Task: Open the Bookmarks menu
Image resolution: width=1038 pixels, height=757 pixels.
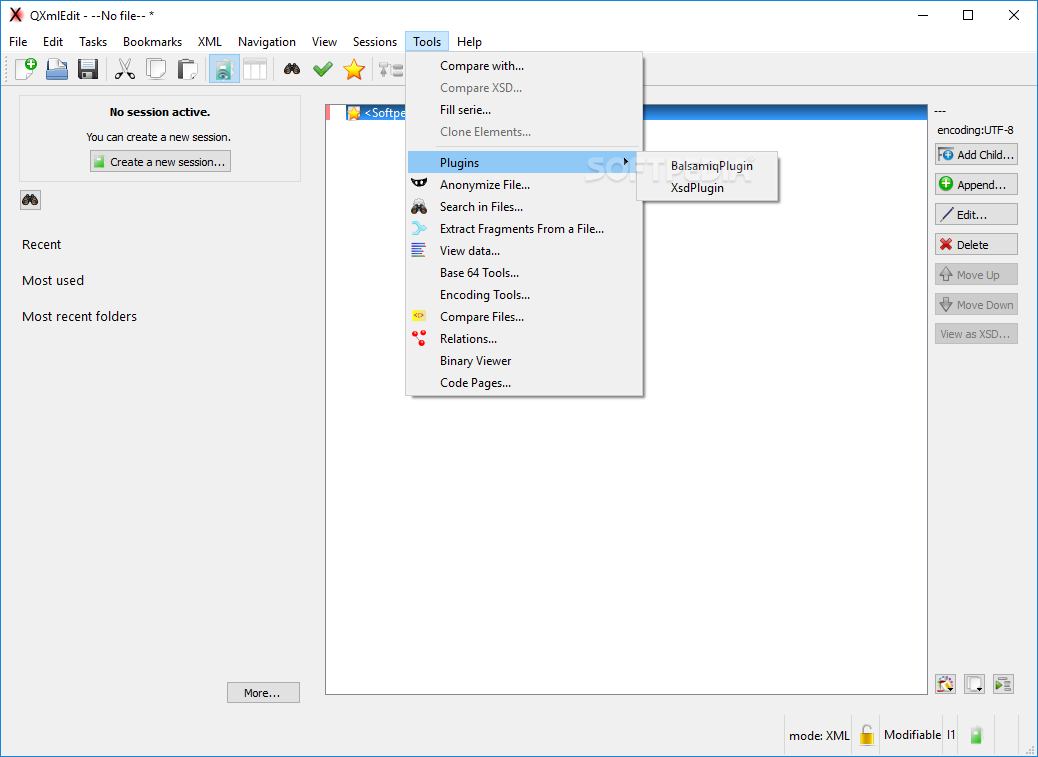Action: 152,42
